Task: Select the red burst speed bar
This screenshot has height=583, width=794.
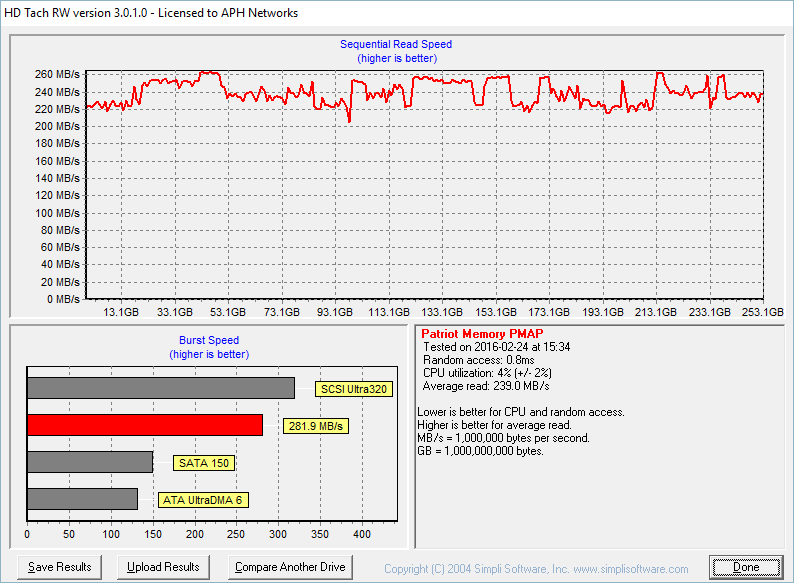Action: coord(144,425)
